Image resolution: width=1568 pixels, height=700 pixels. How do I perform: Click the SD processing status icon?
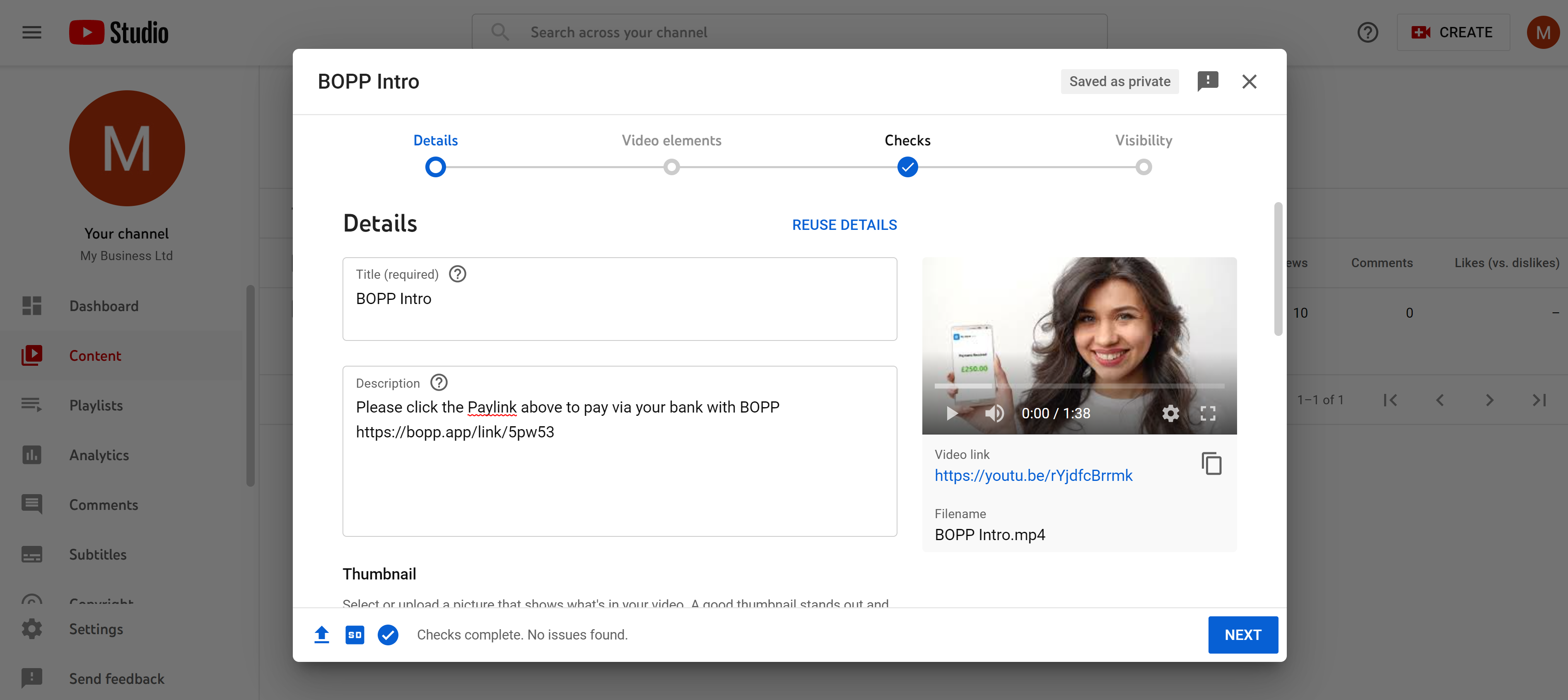pyautogui.click(x=354, y=634)
